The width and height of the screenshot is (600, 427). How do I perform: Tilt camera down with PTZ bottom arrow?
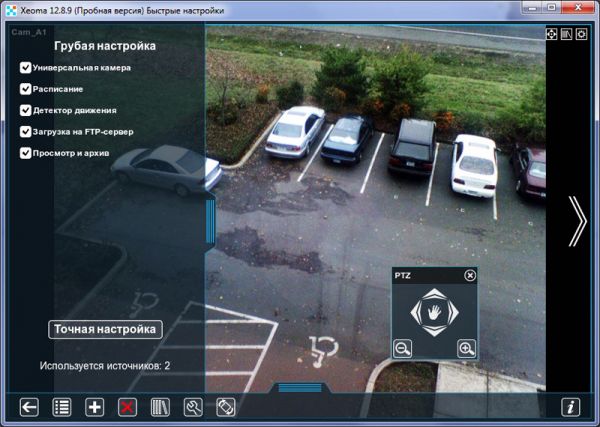click(x=434, y=332)
